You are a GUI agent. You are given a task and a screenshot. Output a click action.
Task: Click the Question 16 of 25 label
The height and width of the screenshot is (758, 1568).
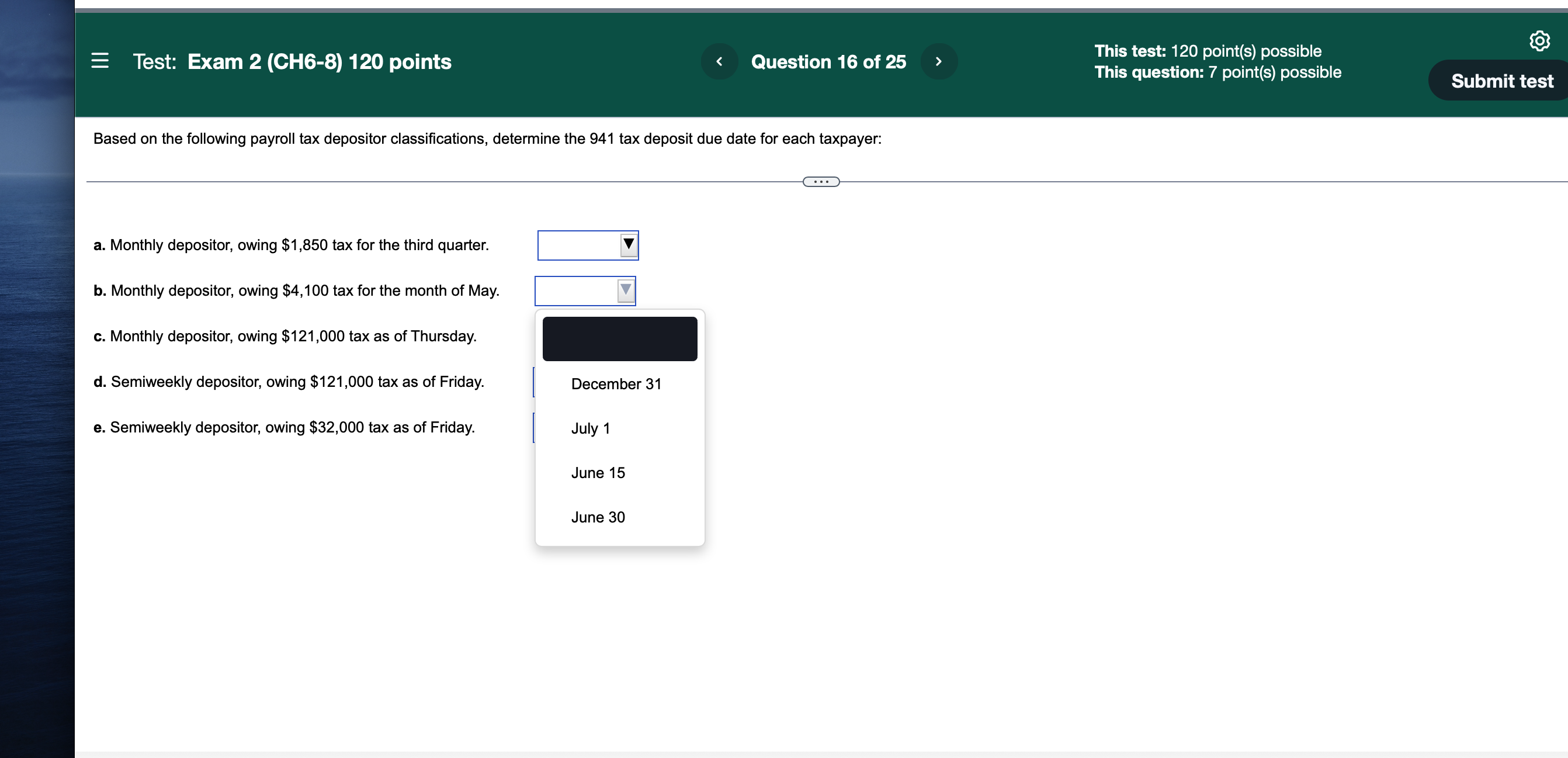829,61
